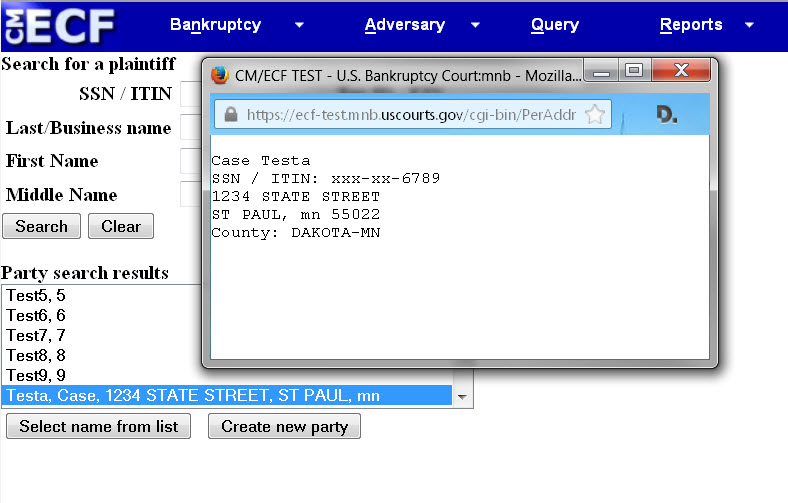Click the padlock security icon in address bar
The image size is (788, 503).
231,115
